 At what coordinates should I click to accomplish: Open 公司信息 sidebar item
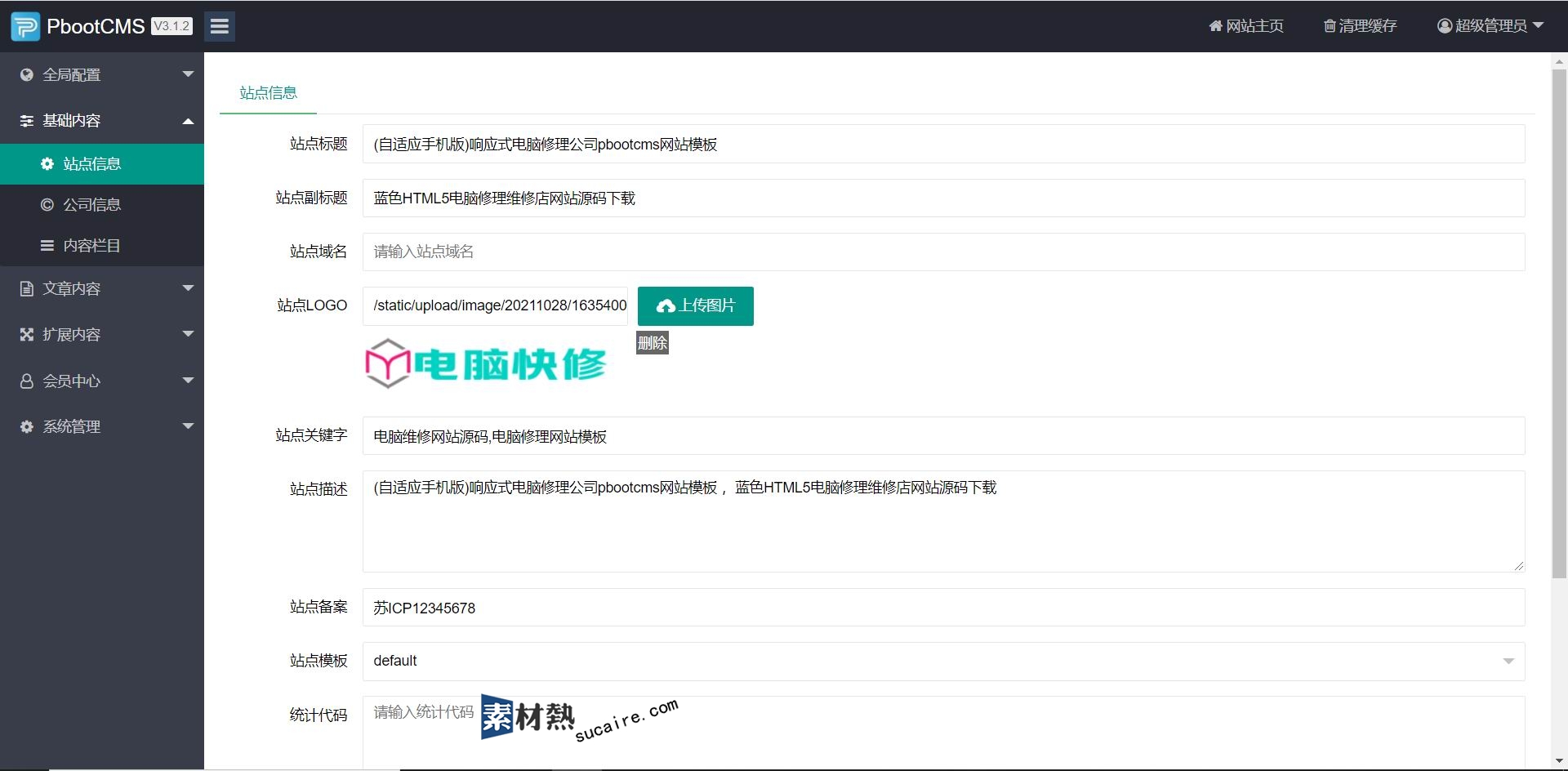(102, 205)
